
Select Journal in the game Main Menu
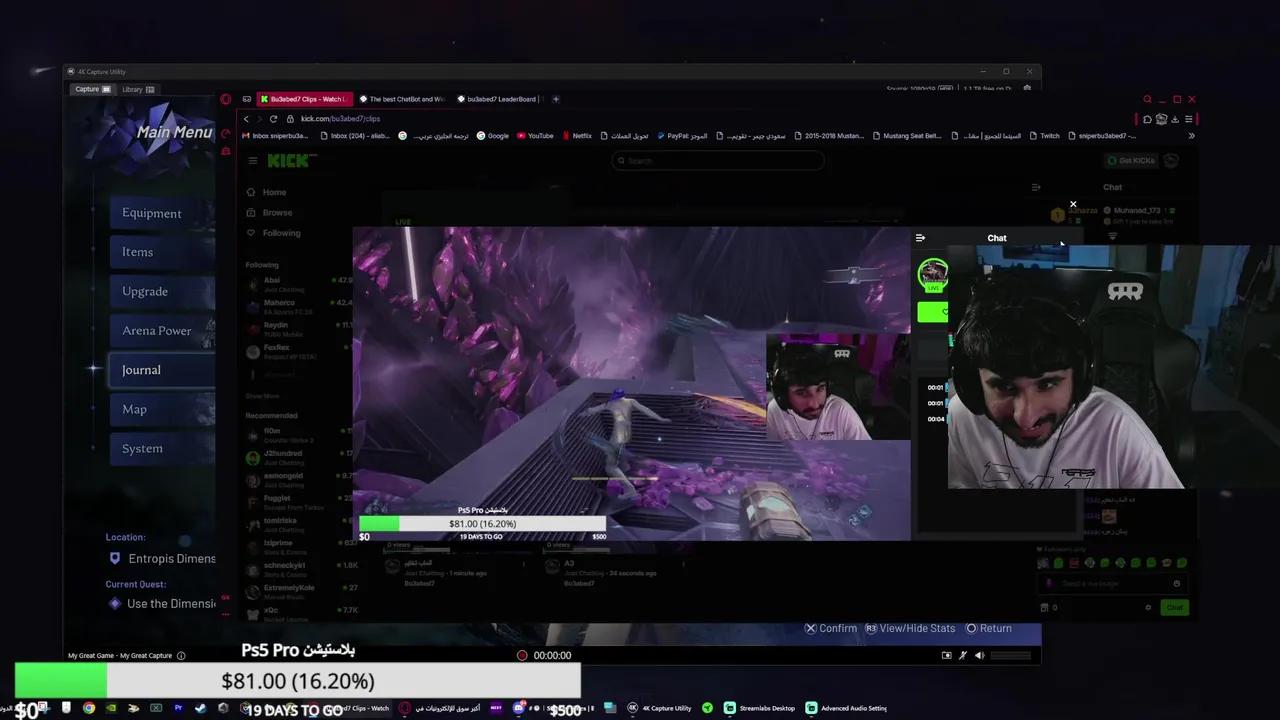tap(162, 370)
